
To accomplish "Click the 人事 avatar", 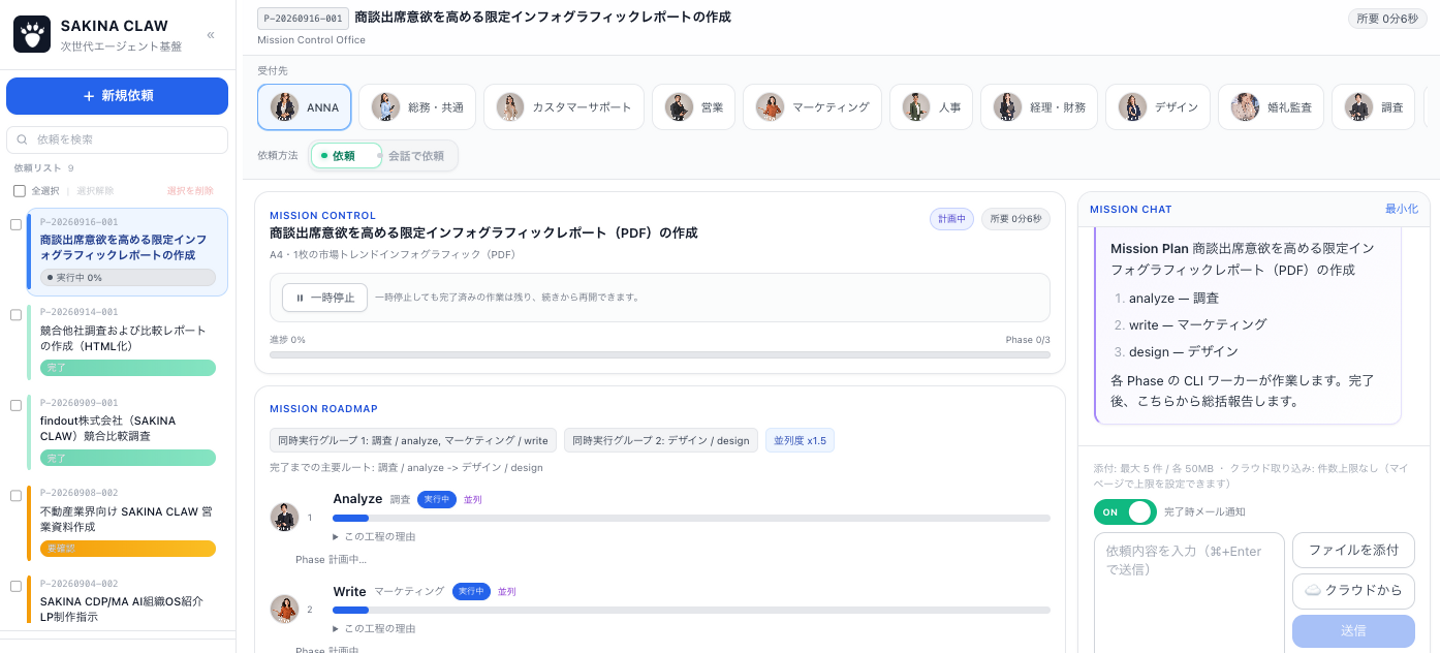I will tap(916, 107).
